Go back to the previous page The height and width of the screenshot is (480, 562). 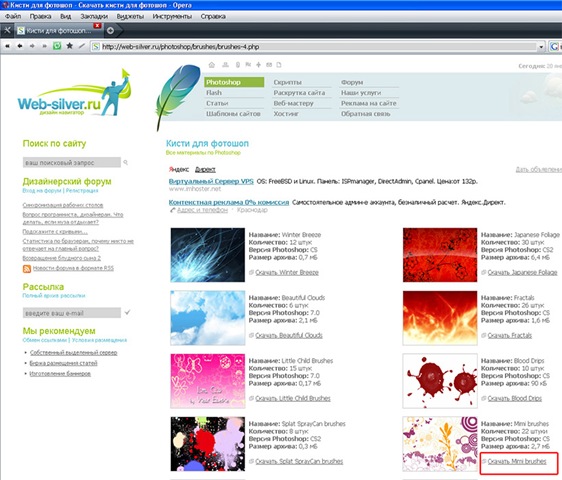tap(20, 46)
